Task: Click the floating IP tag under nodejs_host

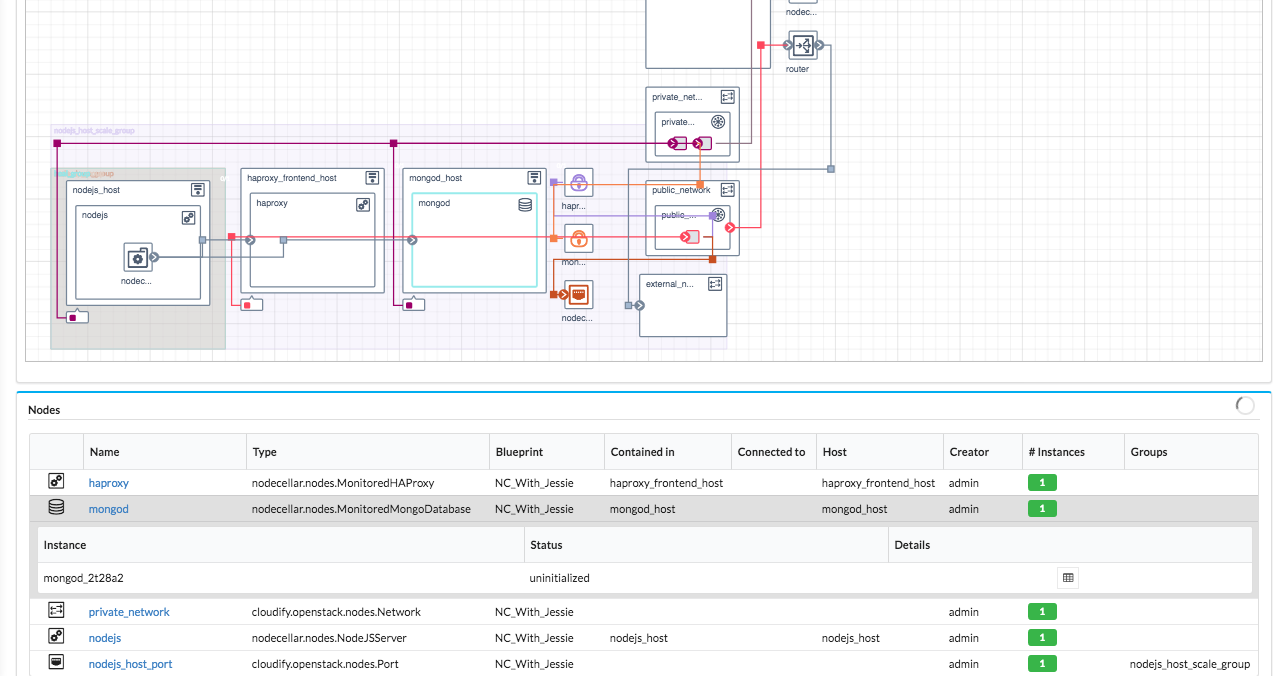Action: click(77, 317)
